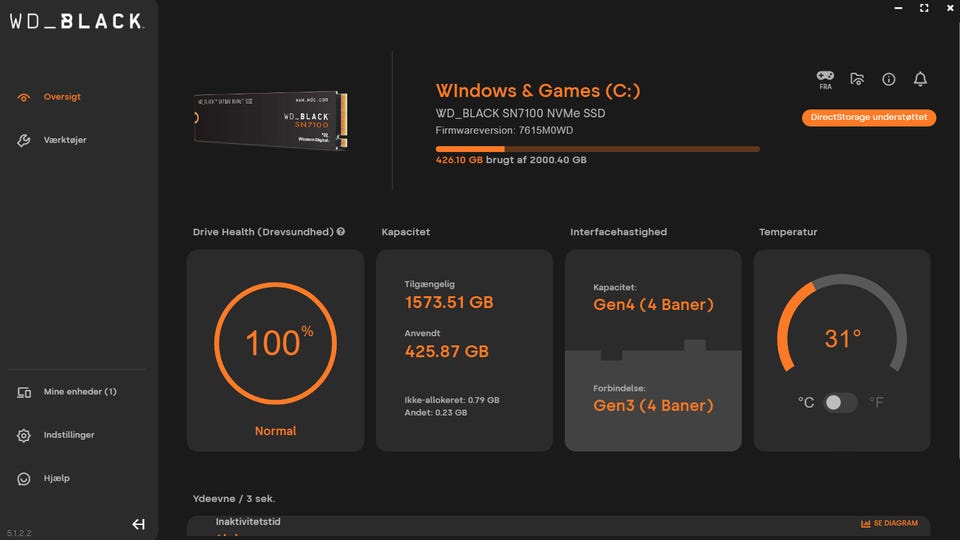Open Mine enheder (1)
Screen dimensions: 960x540
pyautogui.click(x=80, y=392)
